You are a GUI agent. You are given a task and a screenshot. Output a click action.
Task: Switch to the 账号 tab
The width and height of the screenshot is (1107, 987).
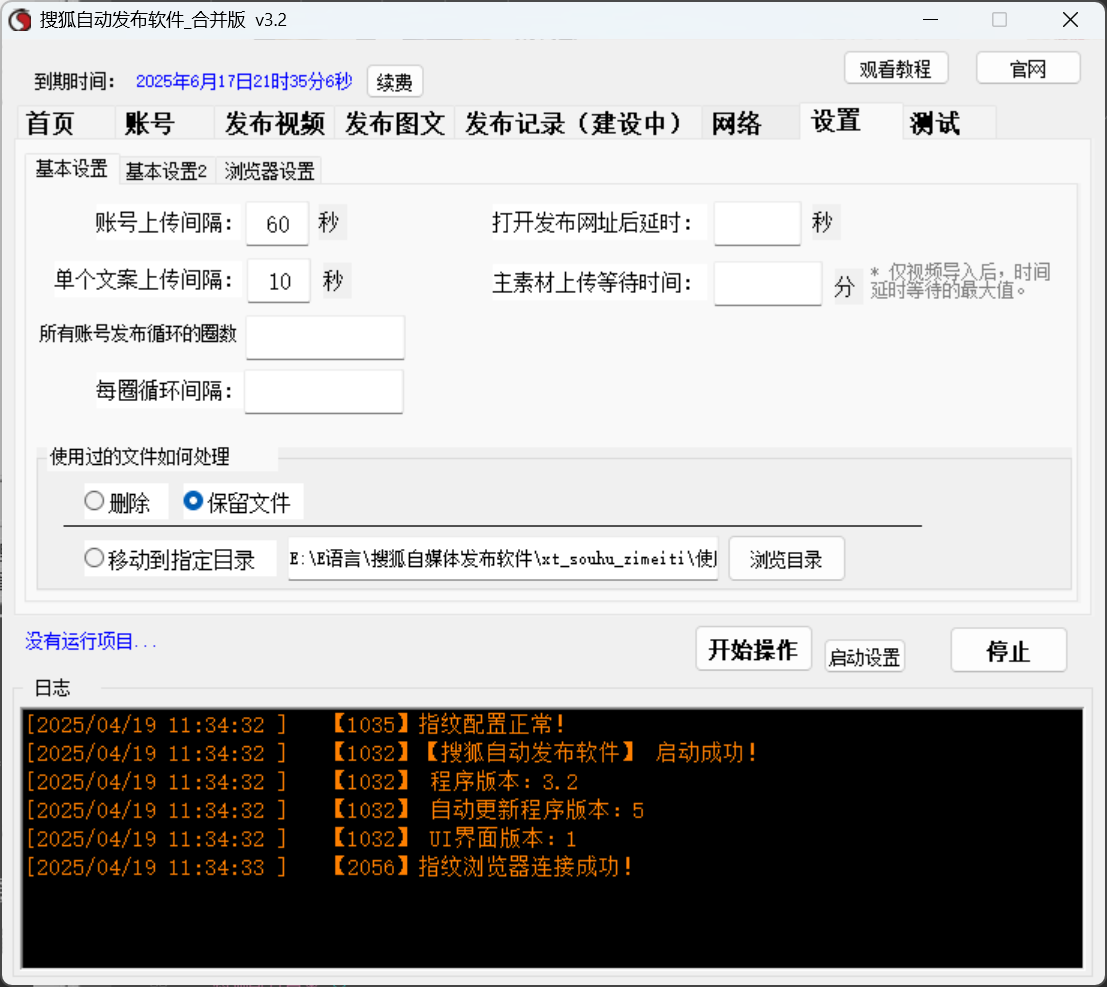tap(164, 123)
